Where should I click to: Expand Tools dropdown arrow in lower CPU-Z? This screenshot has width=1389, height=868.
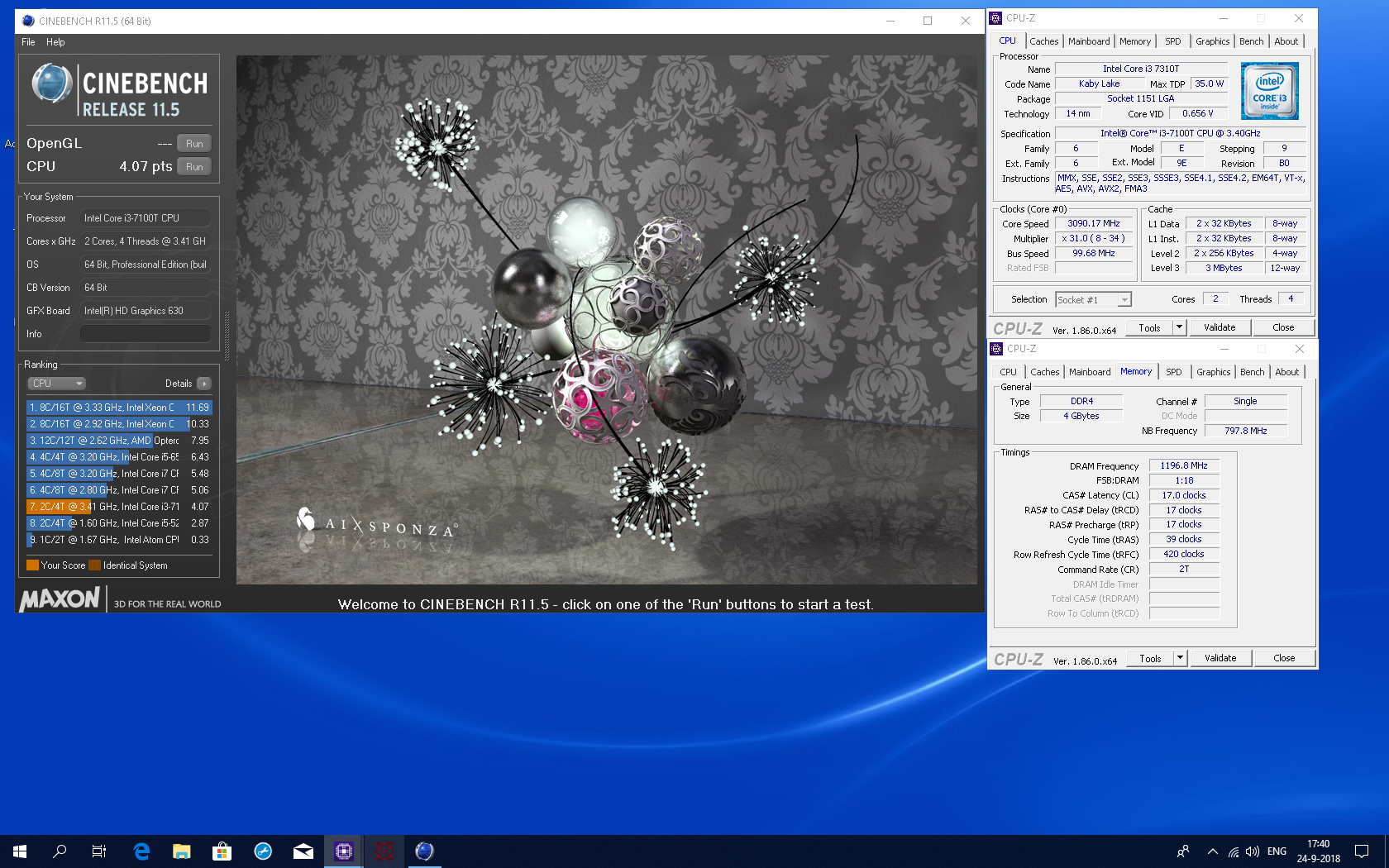point(1181,659)
